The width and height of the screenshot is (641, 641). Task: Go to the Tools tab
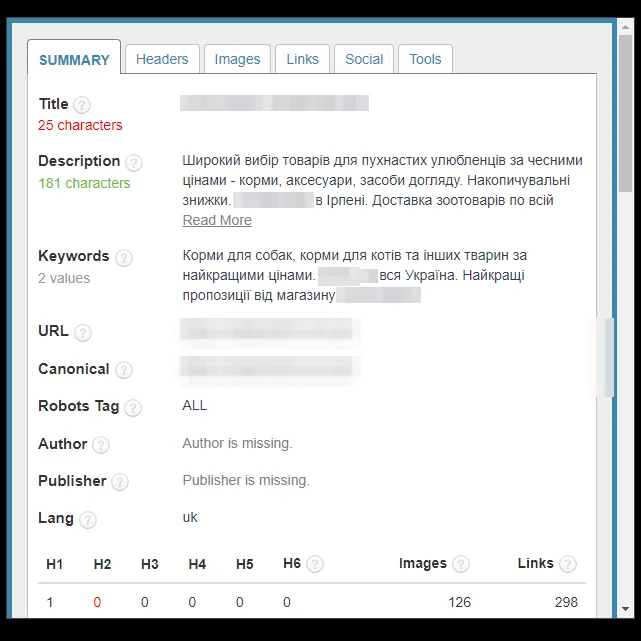coord(425,59)
